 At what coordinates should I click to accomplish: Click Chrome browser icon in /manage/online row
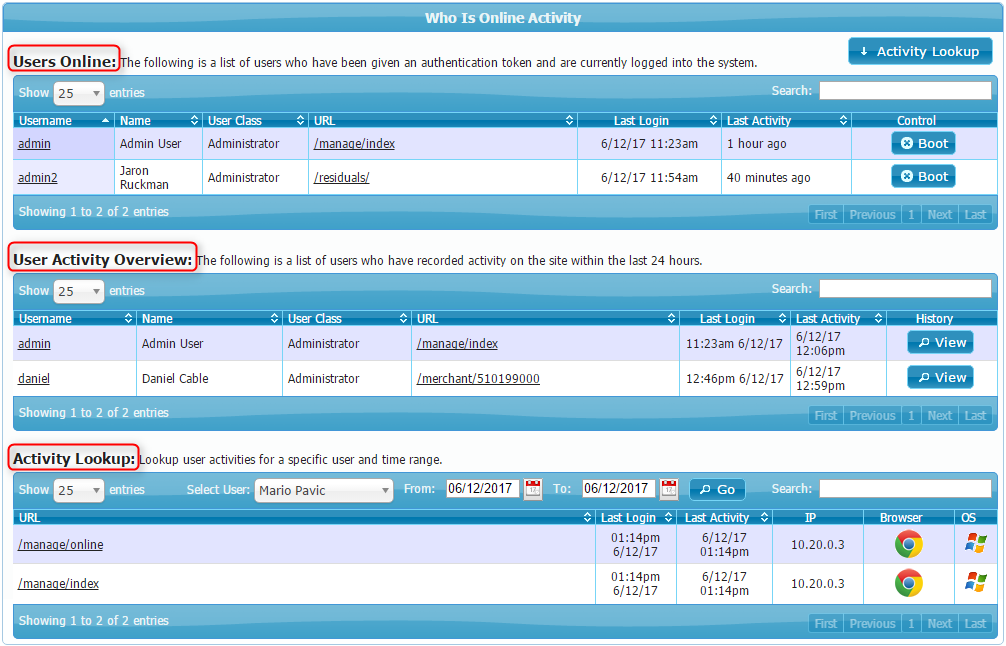(908, 544)
